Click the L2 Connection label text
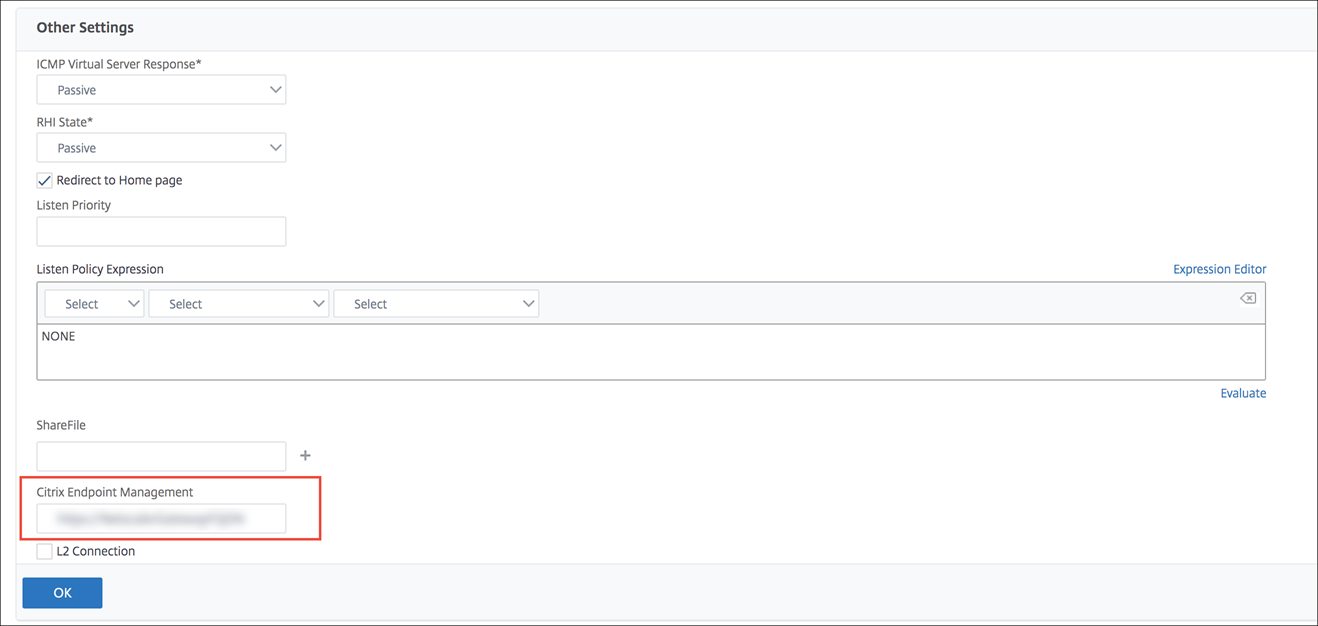1318x626 pixels. point(96,551)
